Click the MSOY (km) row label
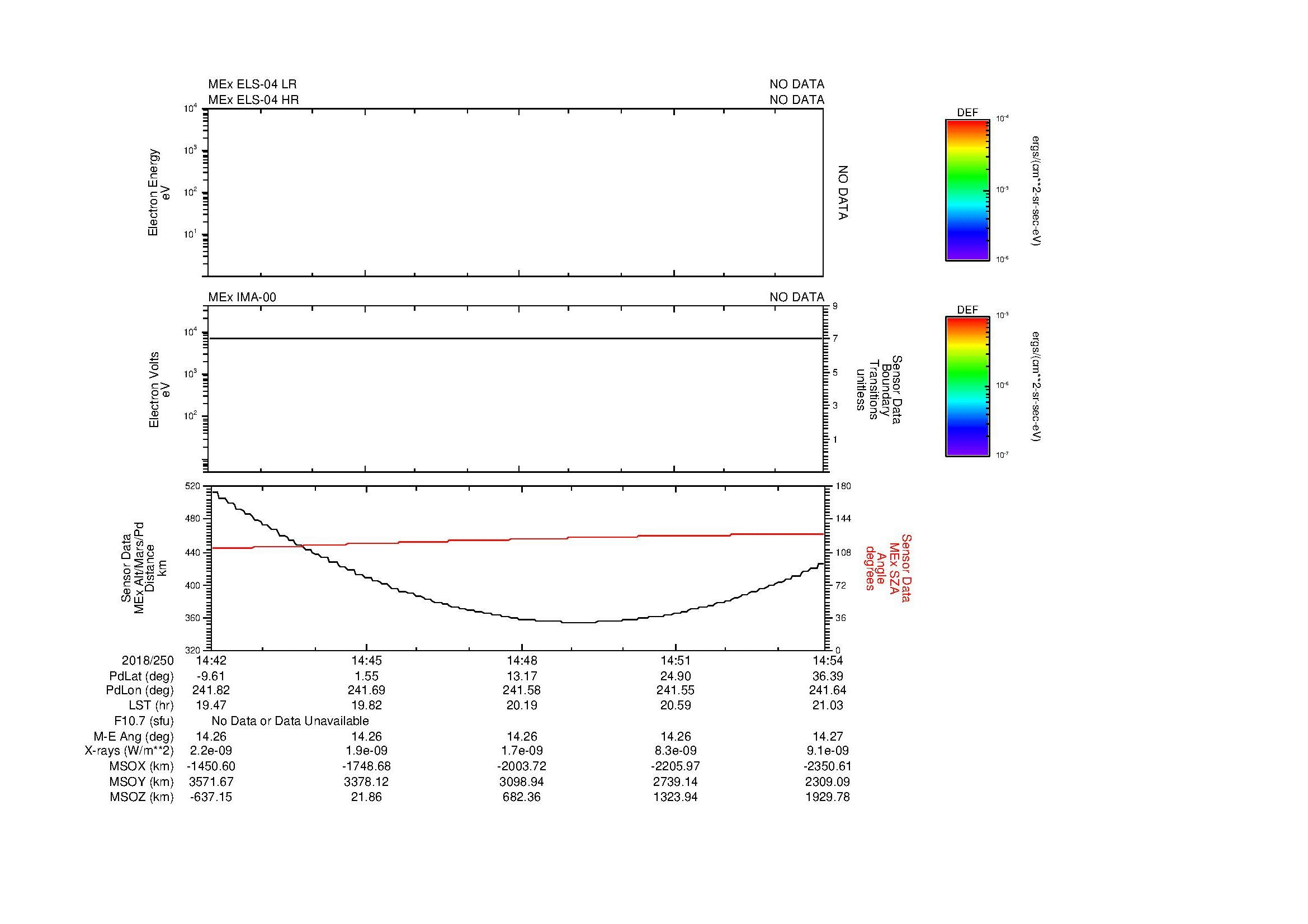This screenshot has height=924, width=1308. [x=141, y=782]
